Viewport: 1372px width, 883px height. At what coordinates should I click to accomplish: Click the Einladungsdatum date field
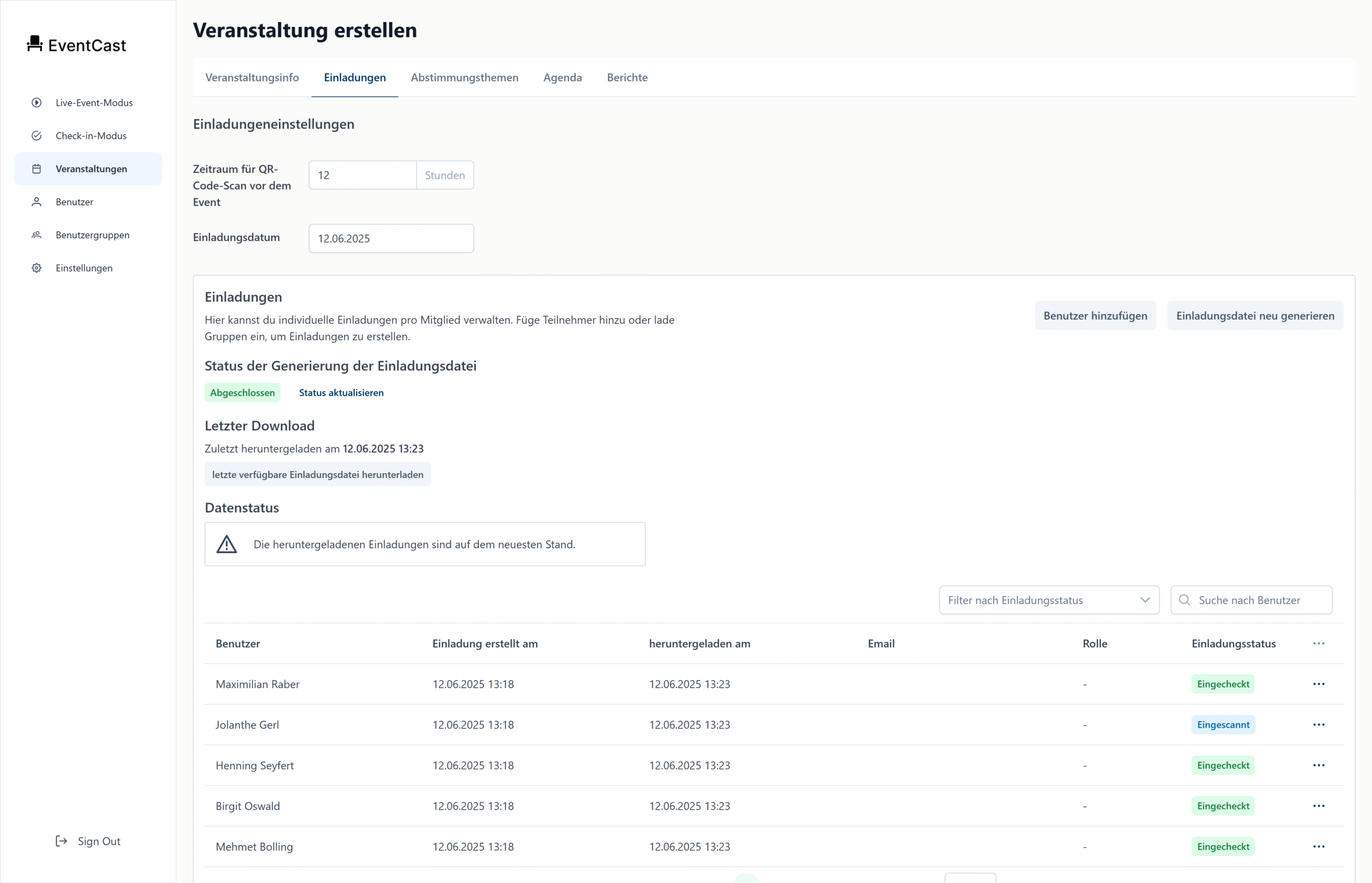[391, 238]
